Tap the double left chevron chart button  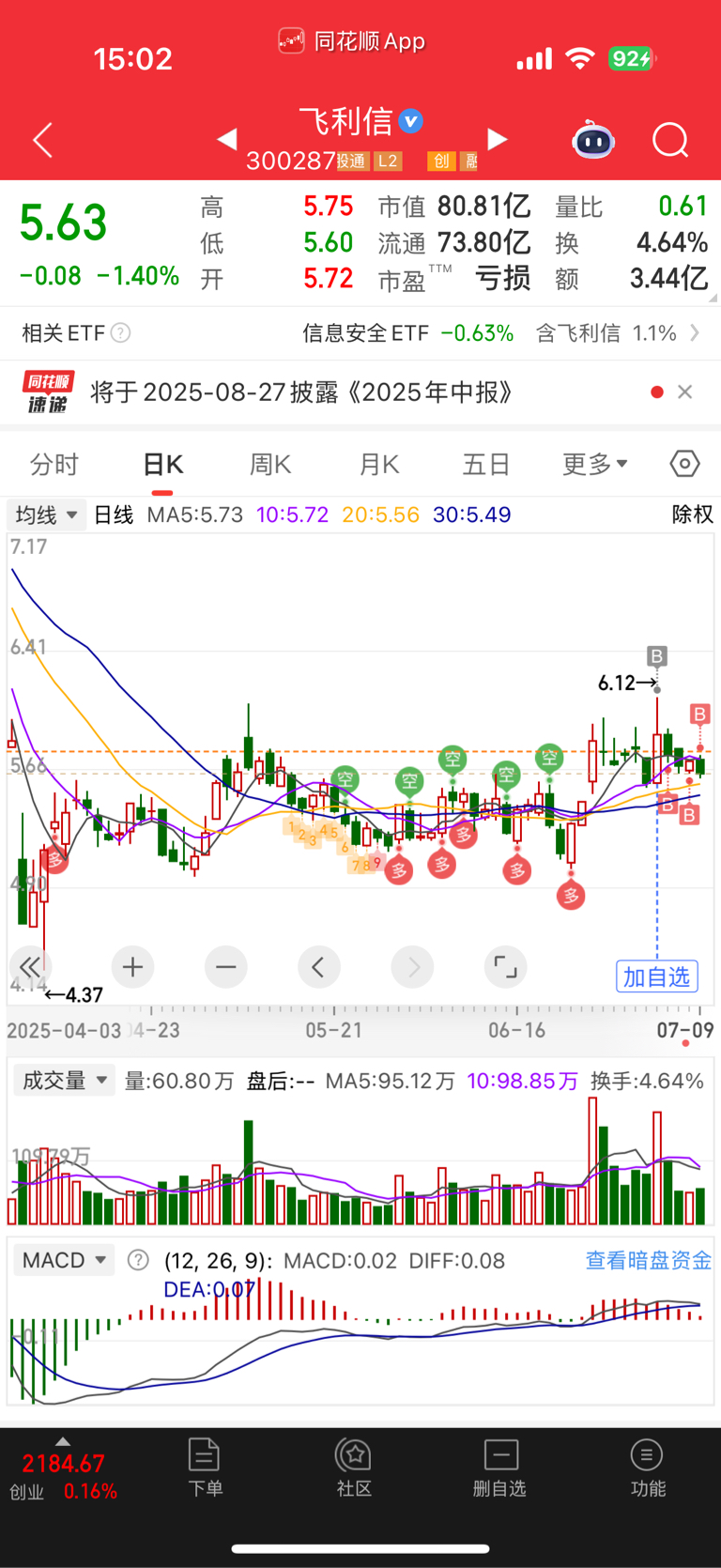30,966
